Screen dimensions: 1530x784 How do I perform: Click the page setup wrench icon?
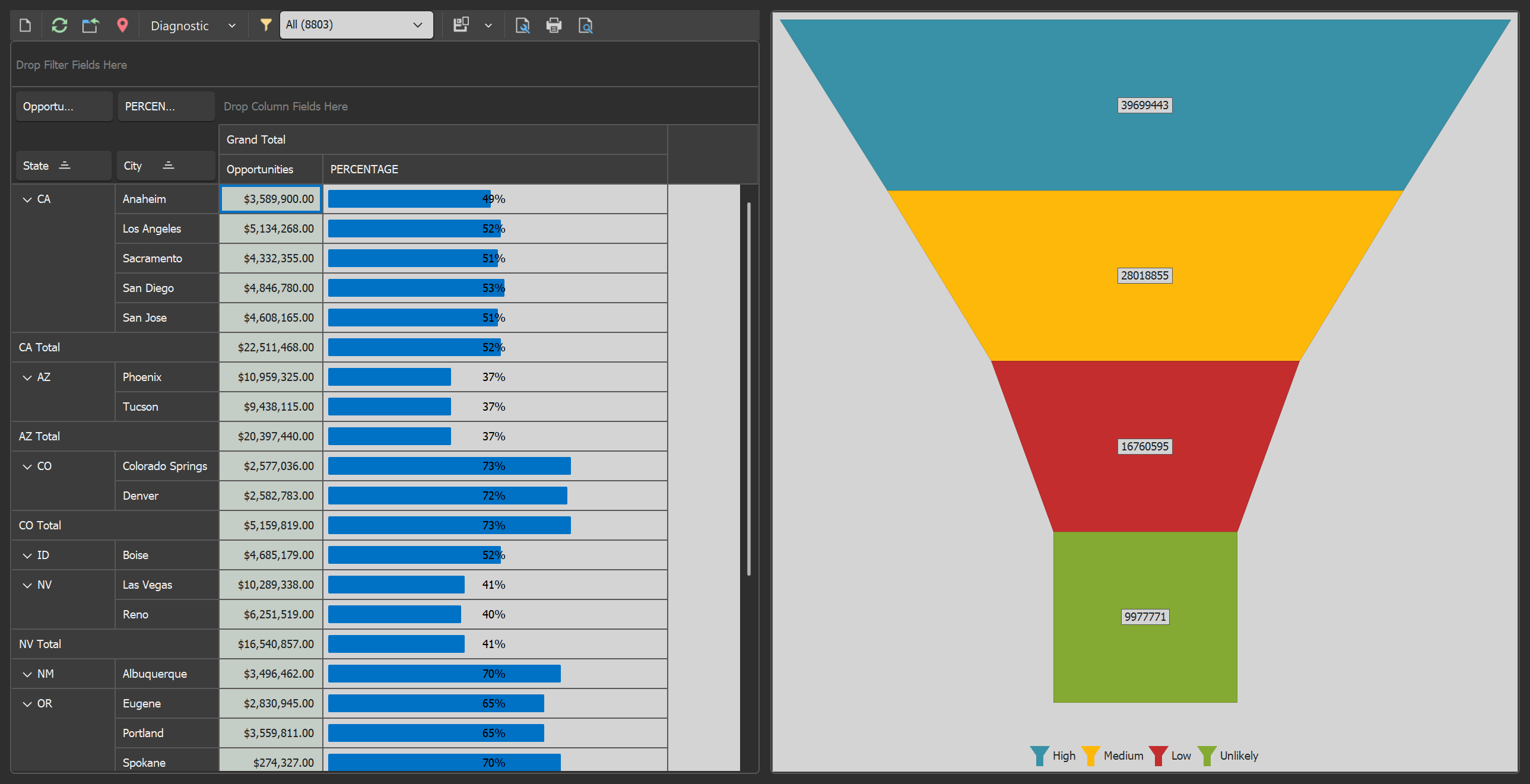(x=522, y=26)
